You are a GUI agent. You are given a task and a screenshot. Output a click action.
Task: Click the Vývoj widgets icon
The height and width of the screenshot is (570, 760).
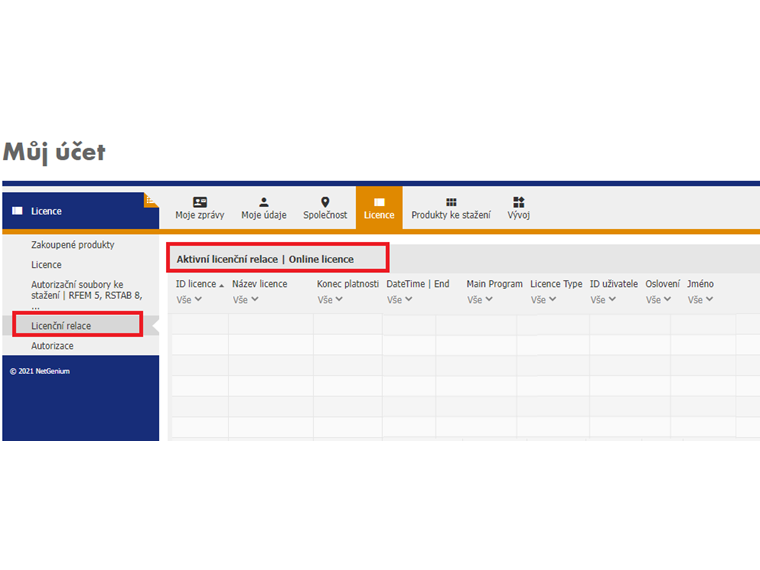(519, 202)
